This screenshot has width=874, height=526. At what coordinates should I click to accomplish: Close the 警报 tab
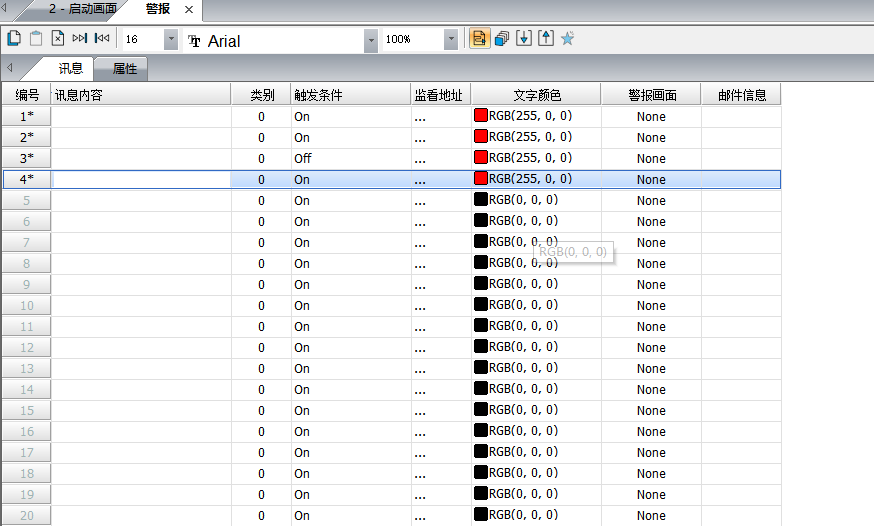pyautogui.click(x=189, y=9)
